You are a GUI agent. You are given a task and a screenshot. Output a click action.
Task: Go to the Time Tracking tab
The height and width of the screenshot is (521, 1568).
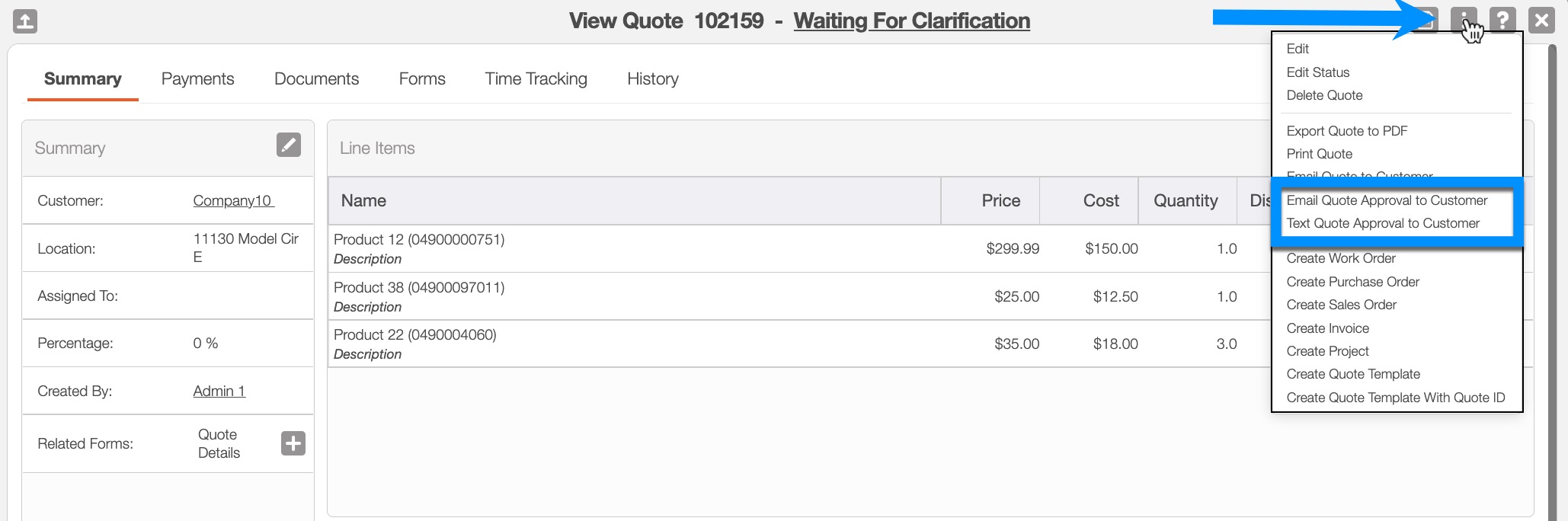[x=536, y=78]
